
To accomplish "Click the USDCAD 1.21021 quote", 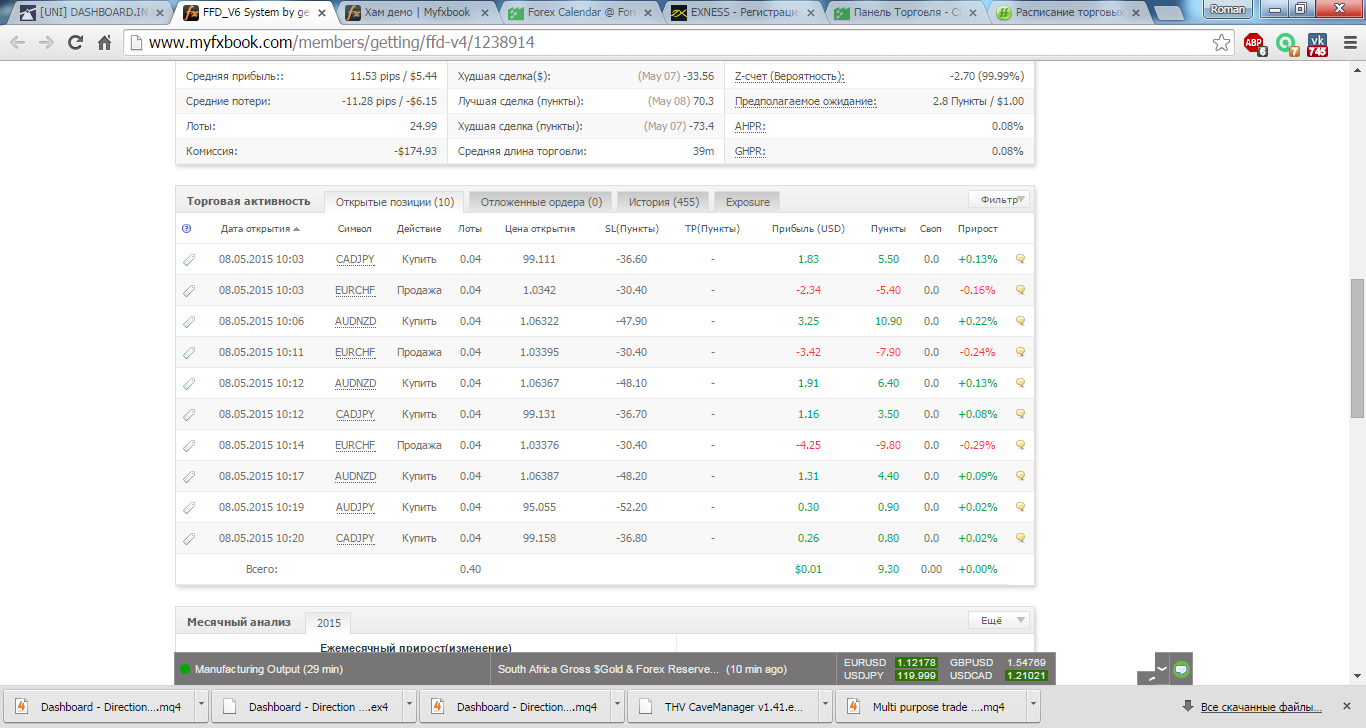I will click(x=997, y=676).
